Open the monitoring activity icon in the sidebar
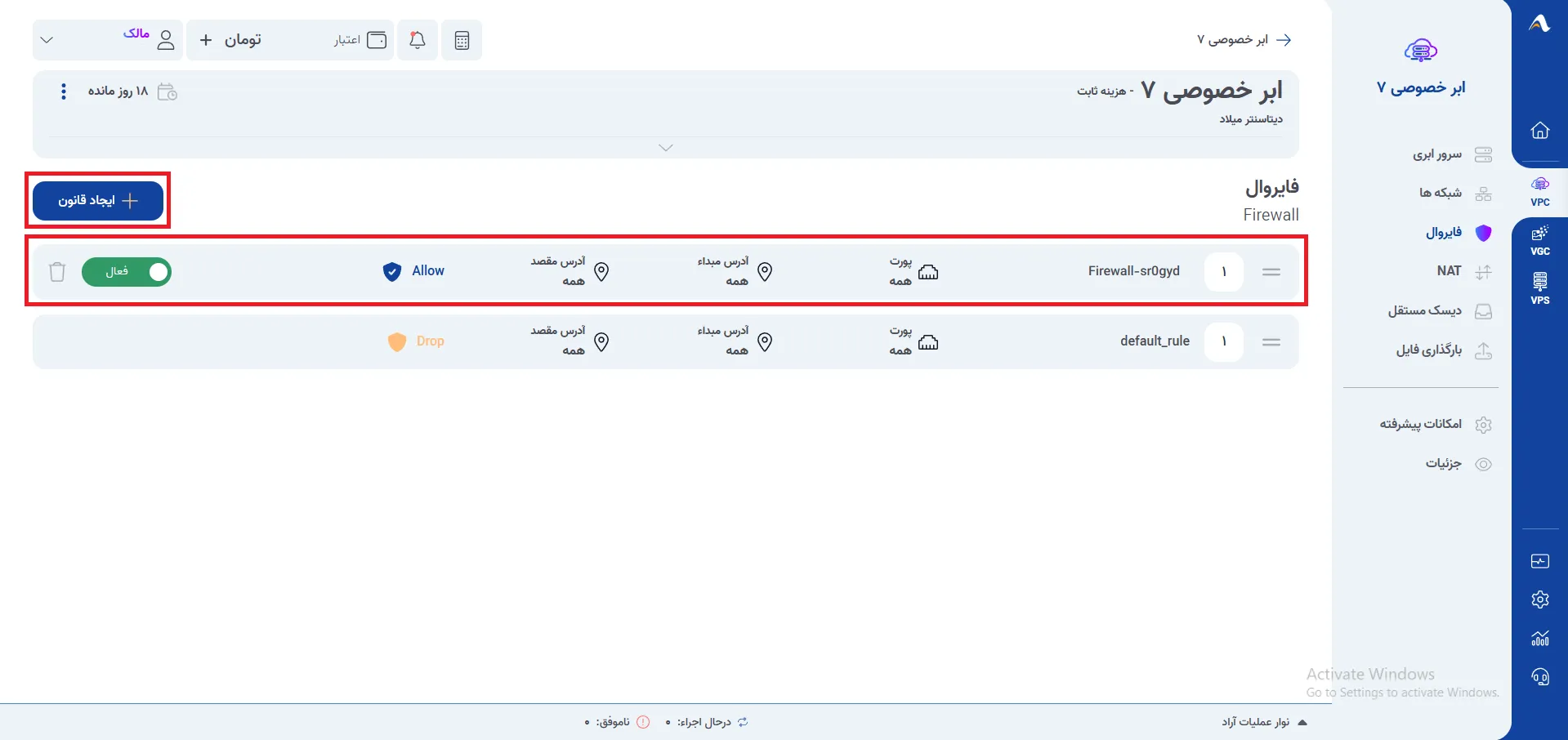This screenshot has width=1568, height=740. [1540, 561]
